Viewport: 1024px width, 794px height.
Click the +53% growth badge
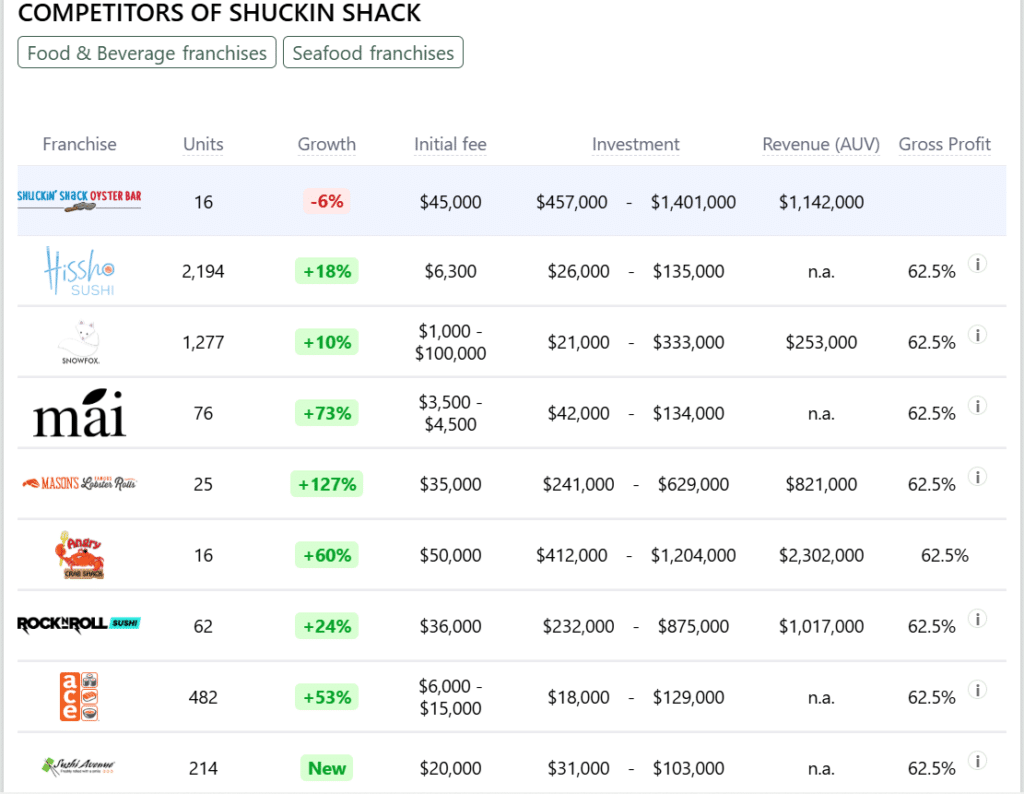(327, 697)
